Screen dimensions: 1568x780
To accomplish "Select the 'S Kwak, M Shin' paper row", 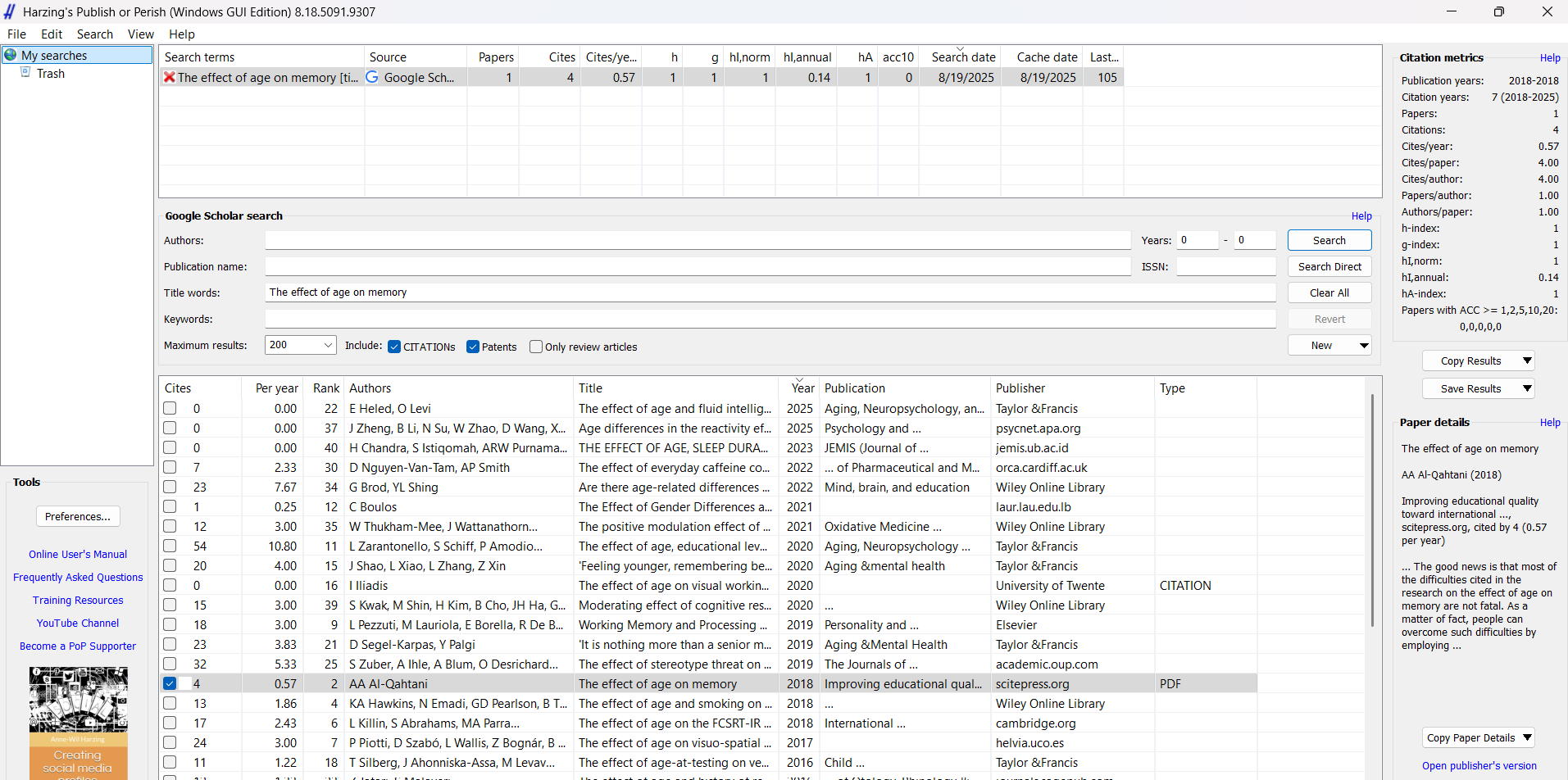I will [x=708, y=605].
